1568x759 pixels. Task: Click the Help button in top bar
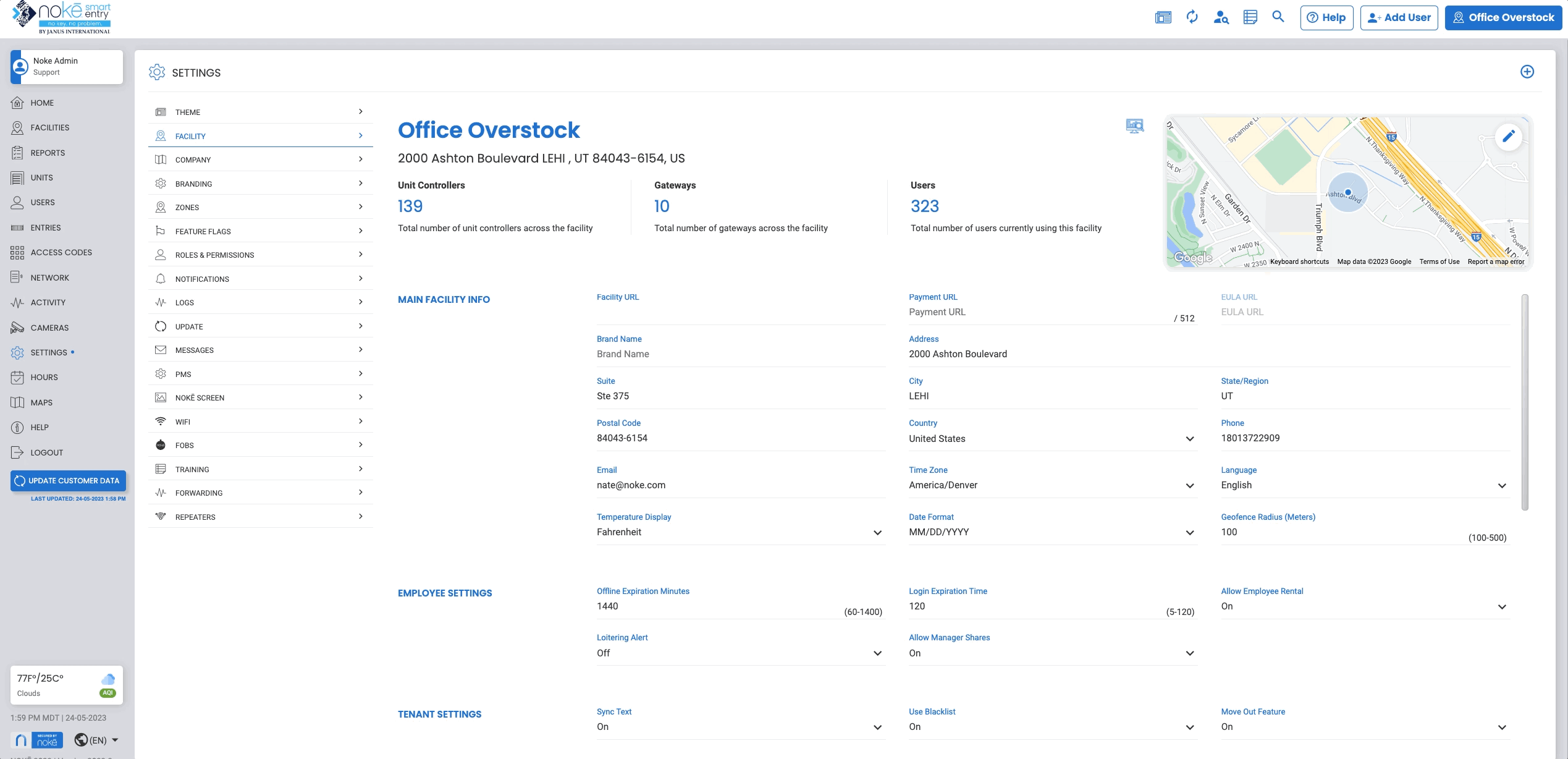point(1326,17)
